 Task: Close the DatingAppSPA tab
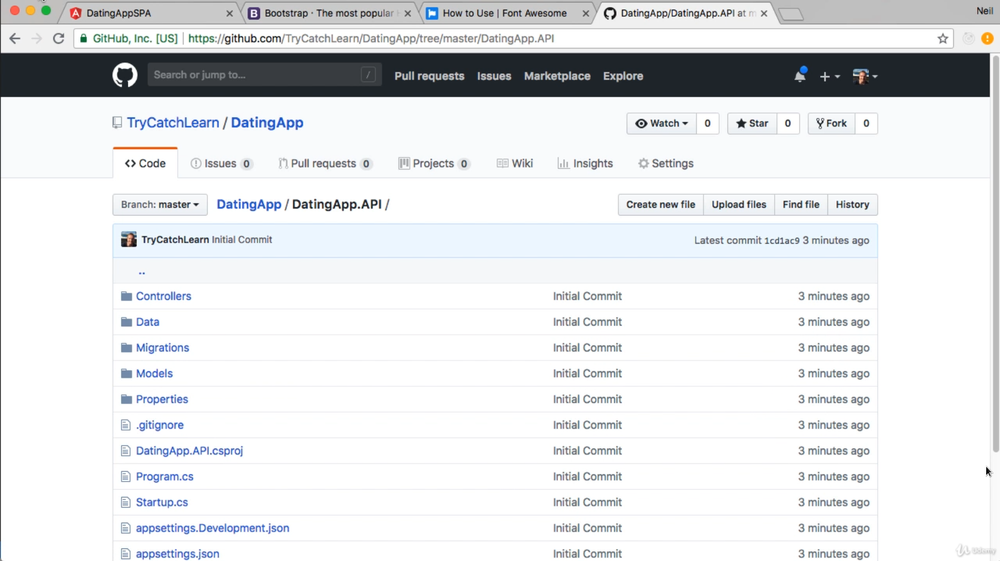point(230,13)
